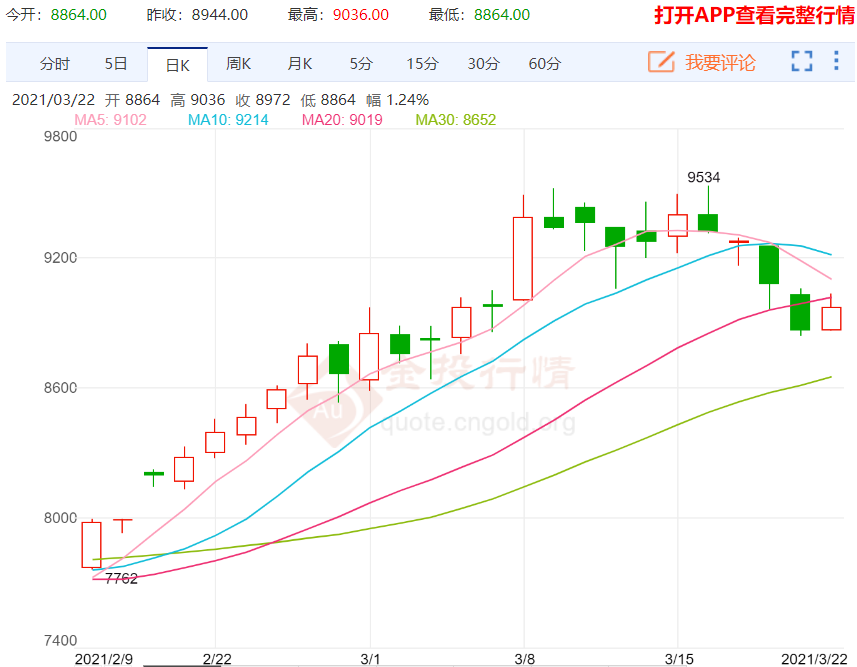Viewport: 857px width, 667px height.
Task: Click the MA10 indicator label
Action: (x=228, y=120)
